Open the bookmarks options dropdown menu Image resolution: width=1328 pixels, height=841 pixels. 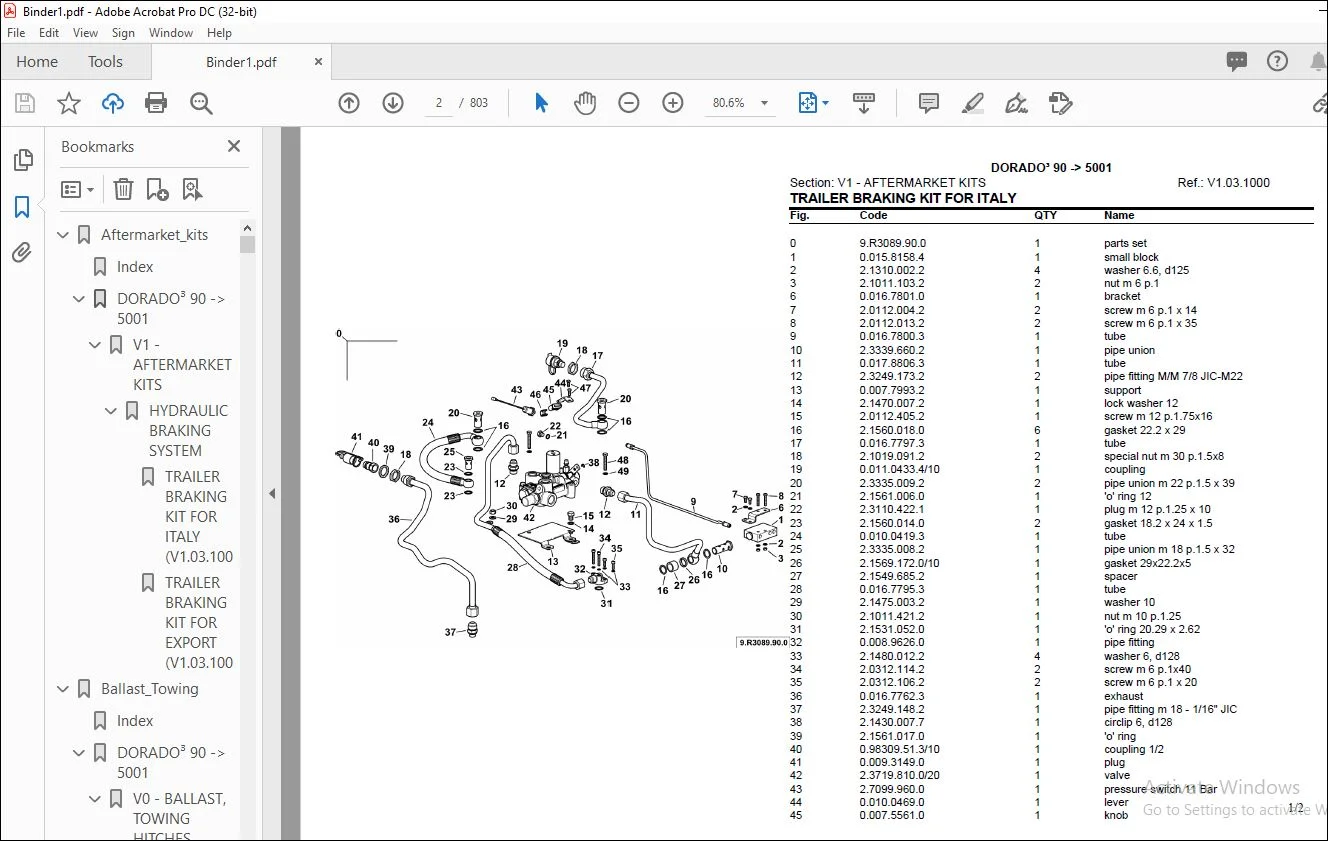(77, 189)
